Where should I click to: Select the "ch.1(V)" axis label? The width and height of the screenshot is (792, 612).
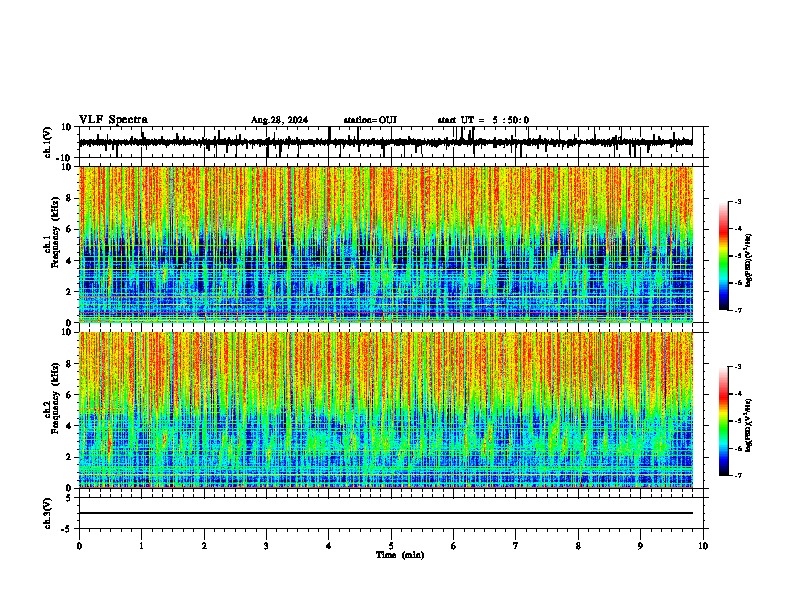coord(48,142)
